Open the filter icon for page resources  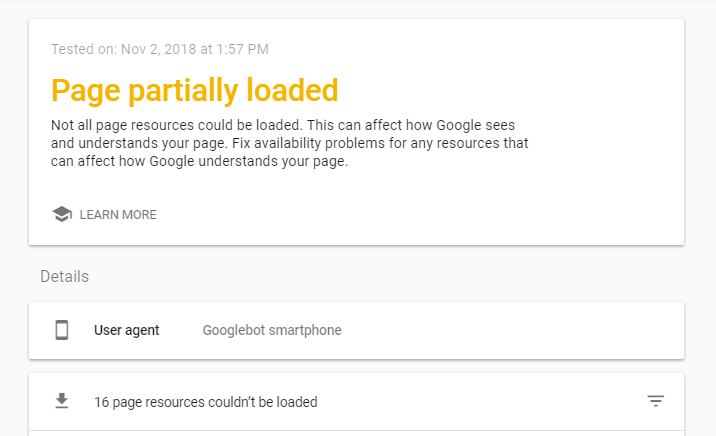click(656, 401)
